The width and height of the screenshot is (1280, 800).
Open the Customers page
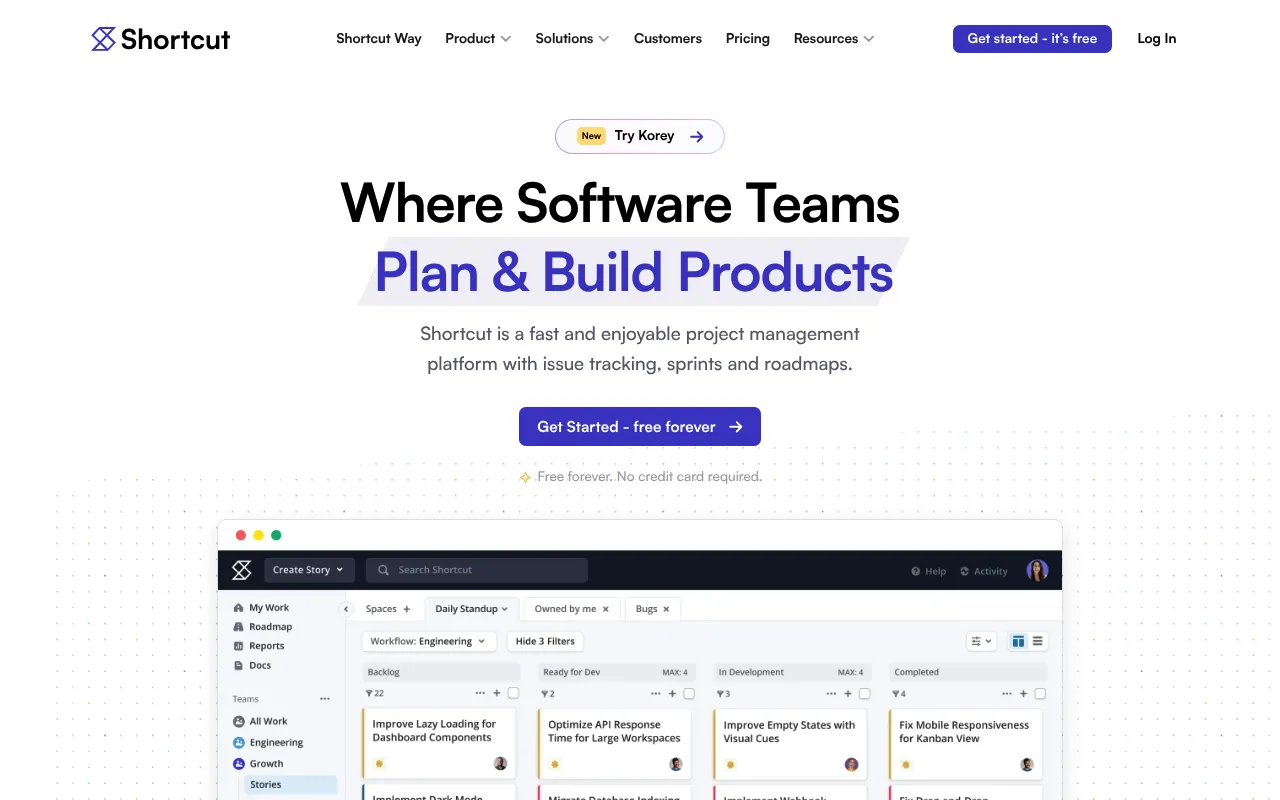[668, 39]
